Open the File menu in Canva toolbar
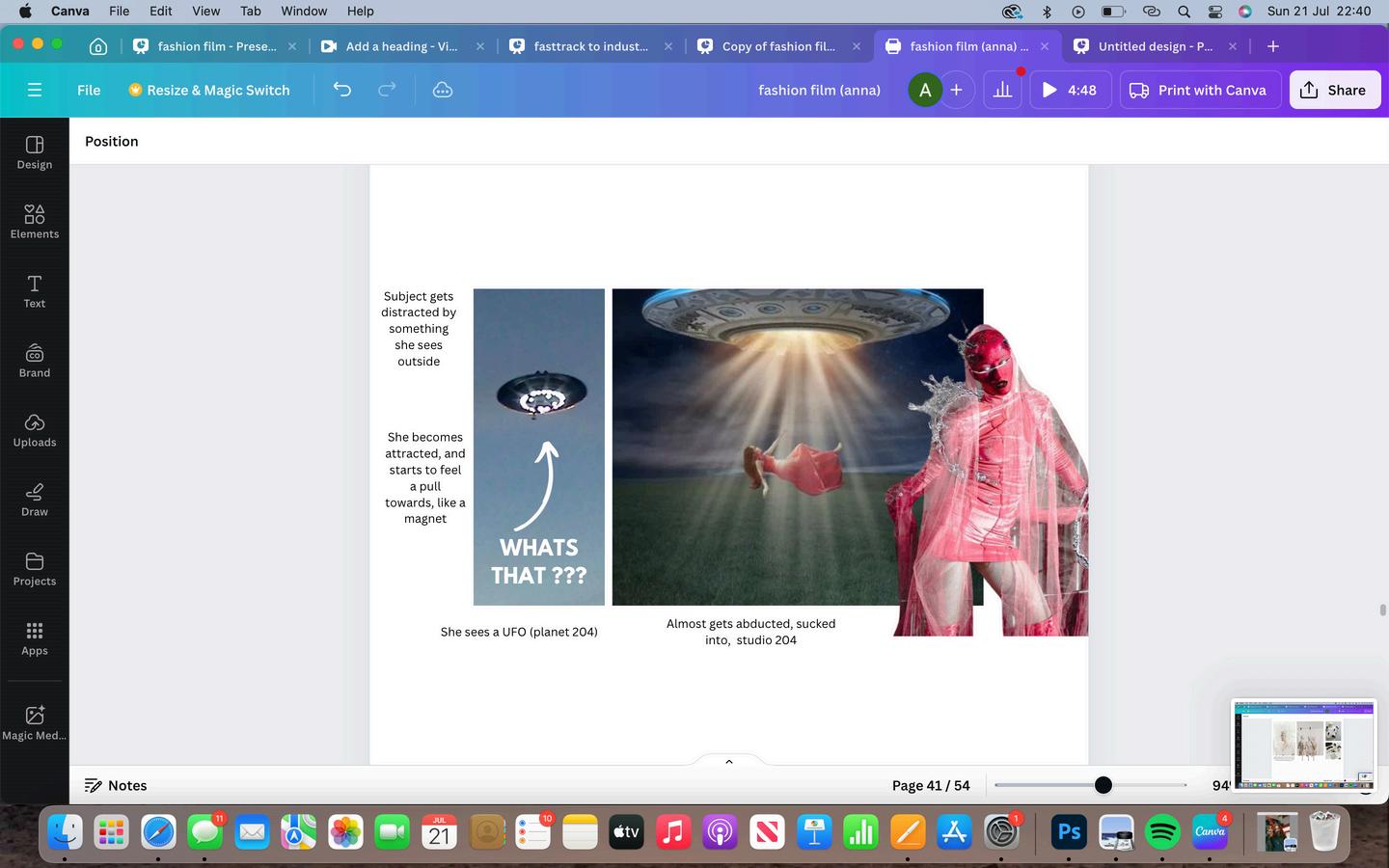The width and height of the screenshot is (1389, 868). pos(89,90)
